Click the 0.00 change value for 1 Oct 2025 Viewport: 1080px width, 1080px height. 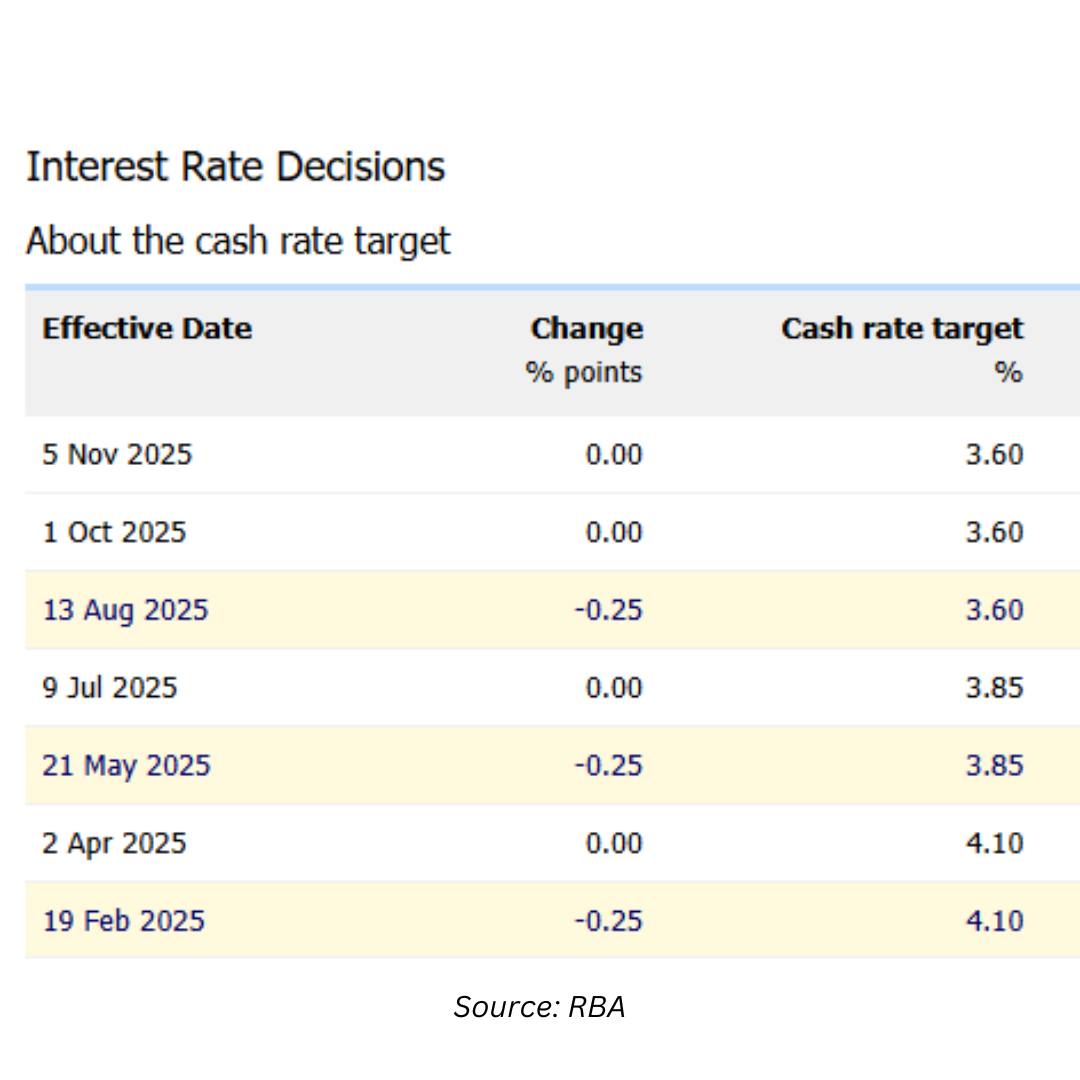[614, 532]
